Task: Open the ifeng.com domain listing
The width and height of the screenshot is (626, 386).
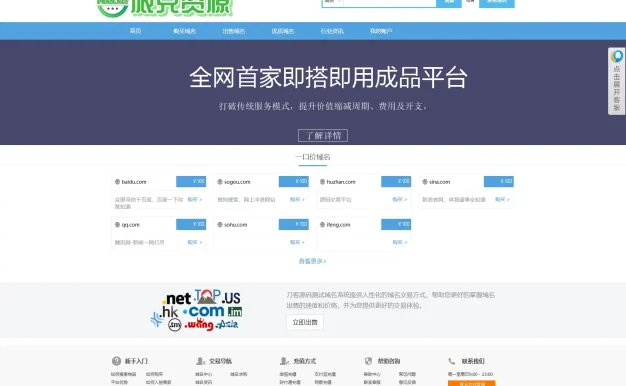Action: 338,225
